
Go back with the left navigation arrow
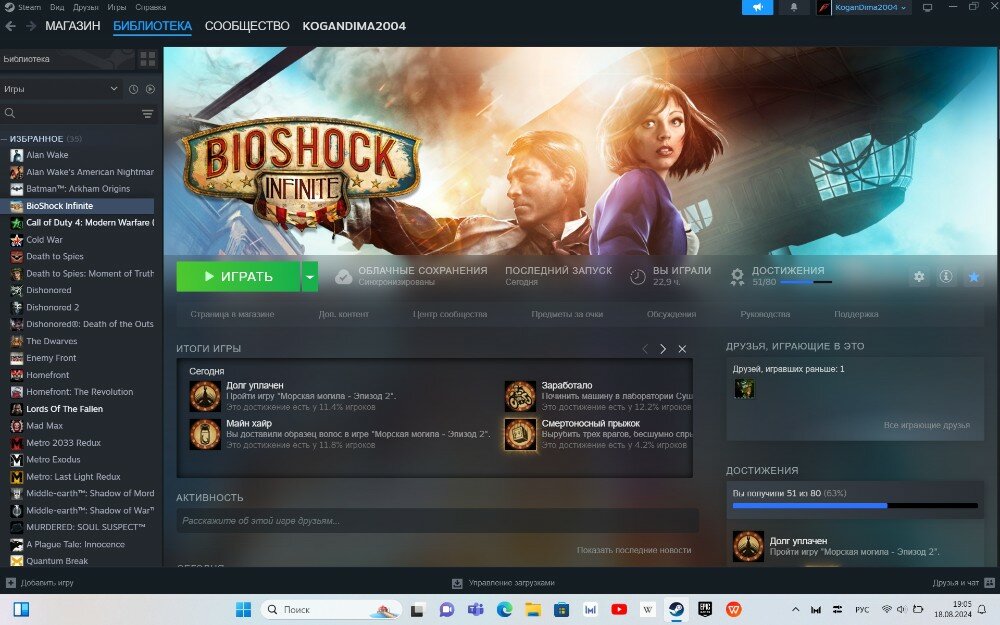click(x=10, y=26)
